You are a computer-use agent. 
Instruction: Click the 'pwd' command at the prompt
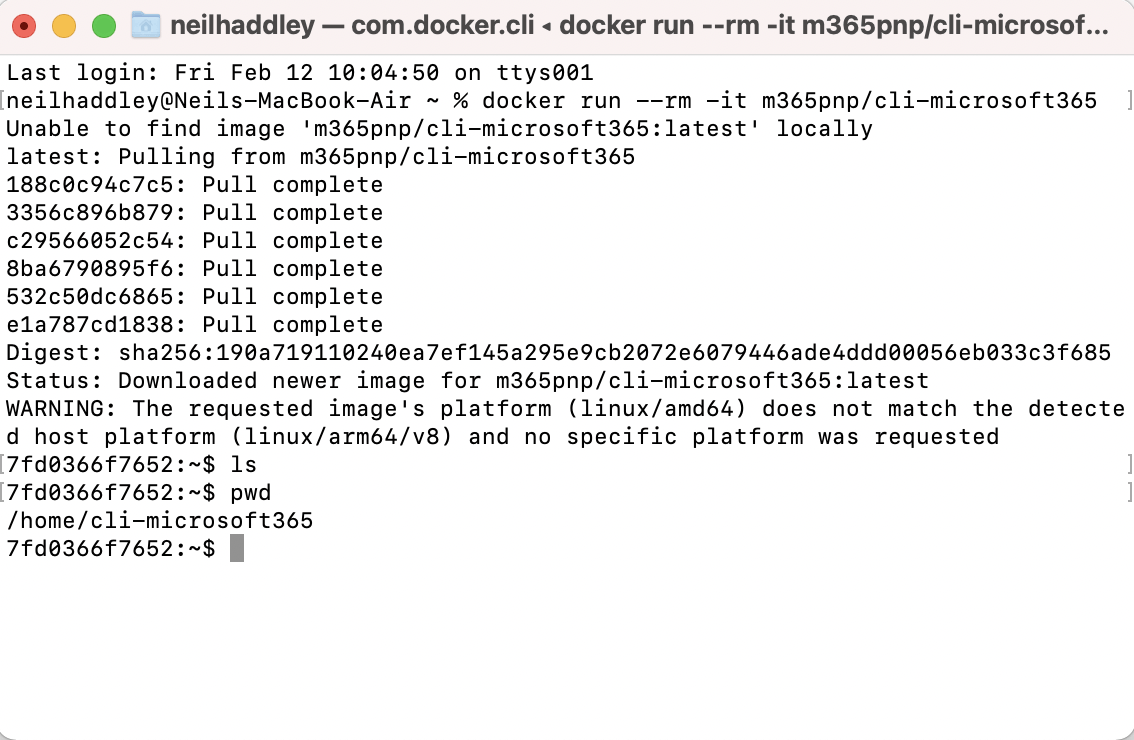pos(250,493)
